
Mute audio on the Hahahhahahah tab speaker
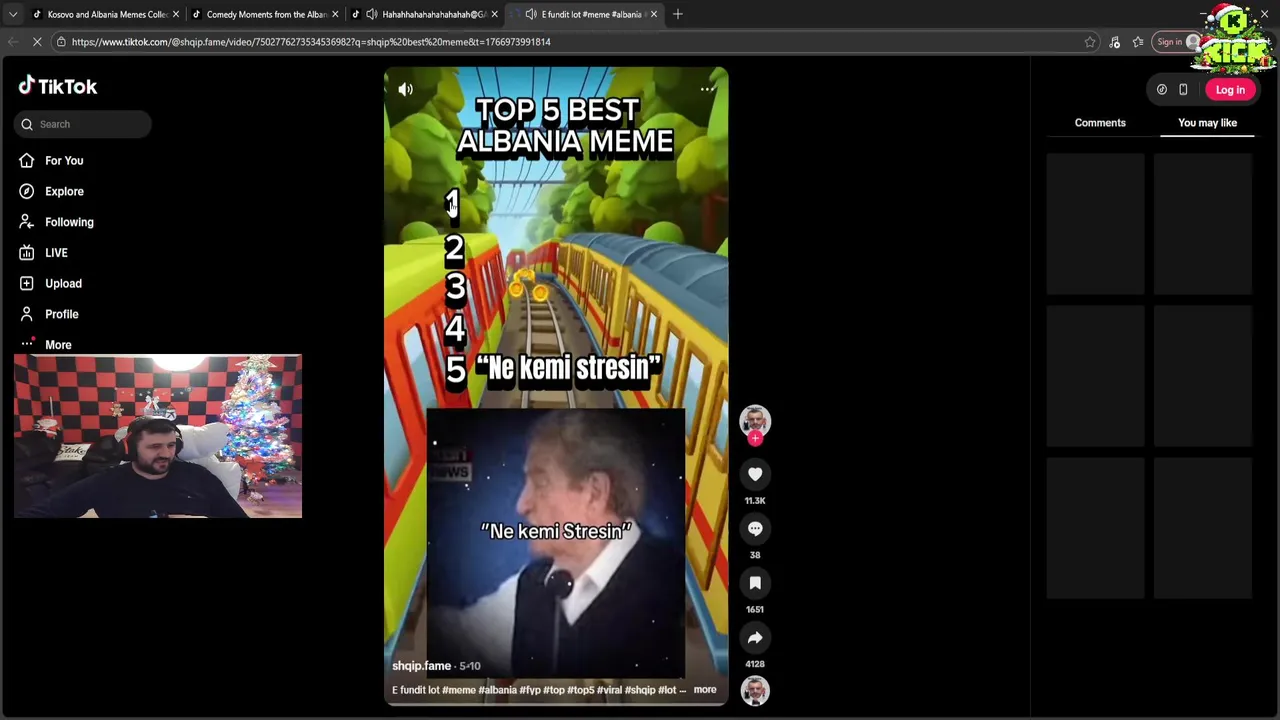[x=372, y=14]
